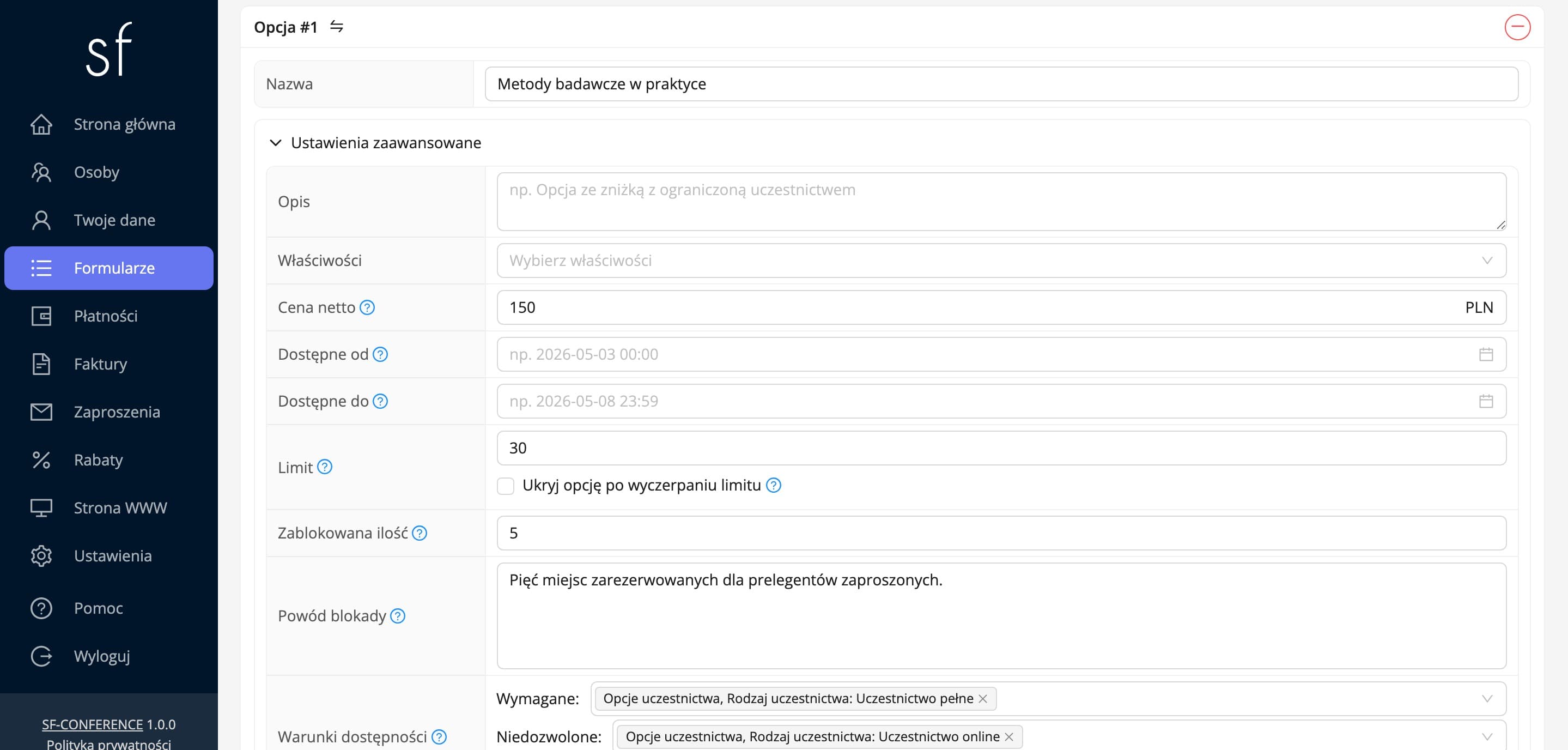The width and height of the screenshot is (1568, 750).
Task: Remove Opcja #1 with the red minus button
Action: click(1517, 27)
